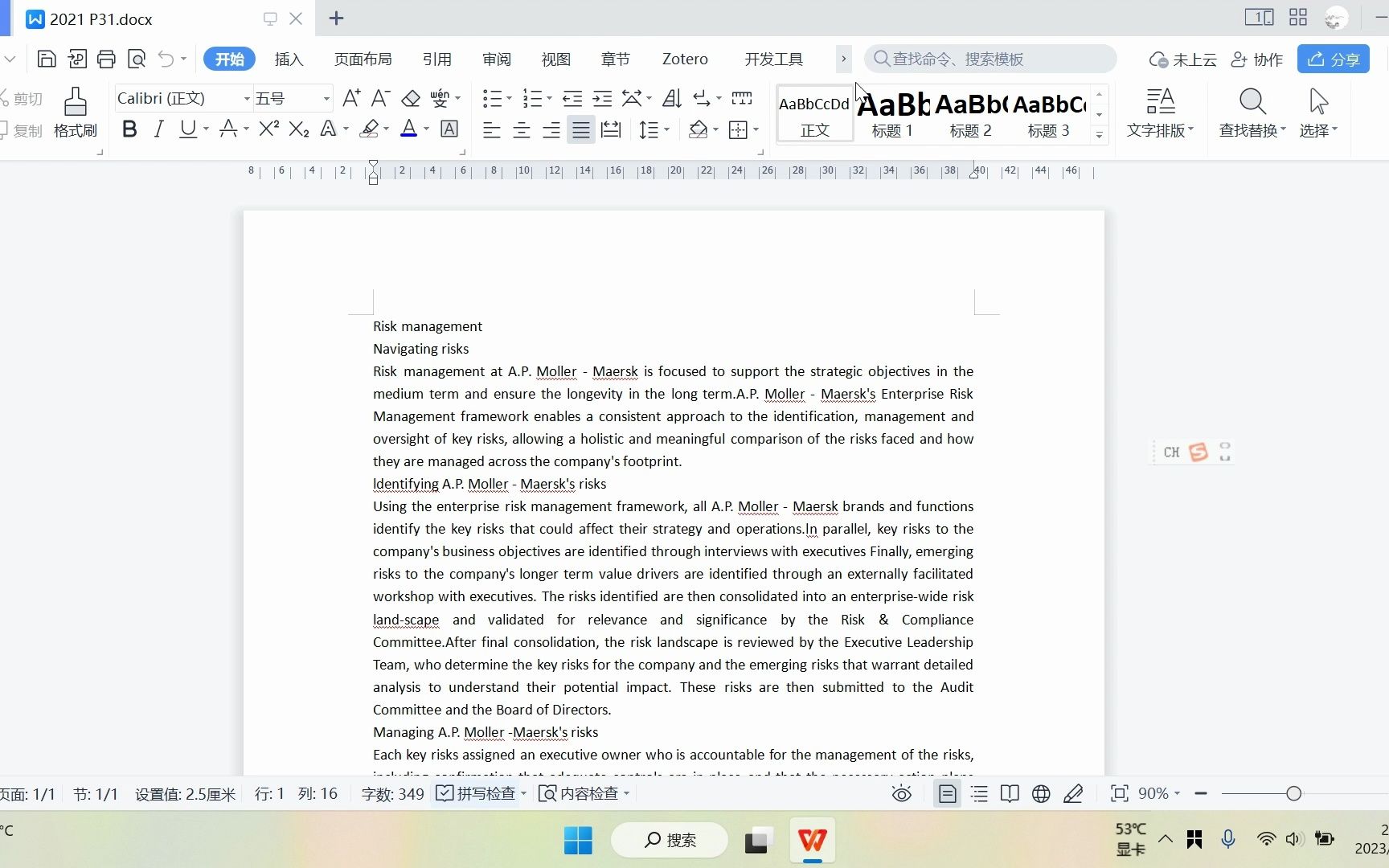The image size is (1389, 868).
Task: Switch to the 插入 tab
Action: tap(289, 59)
